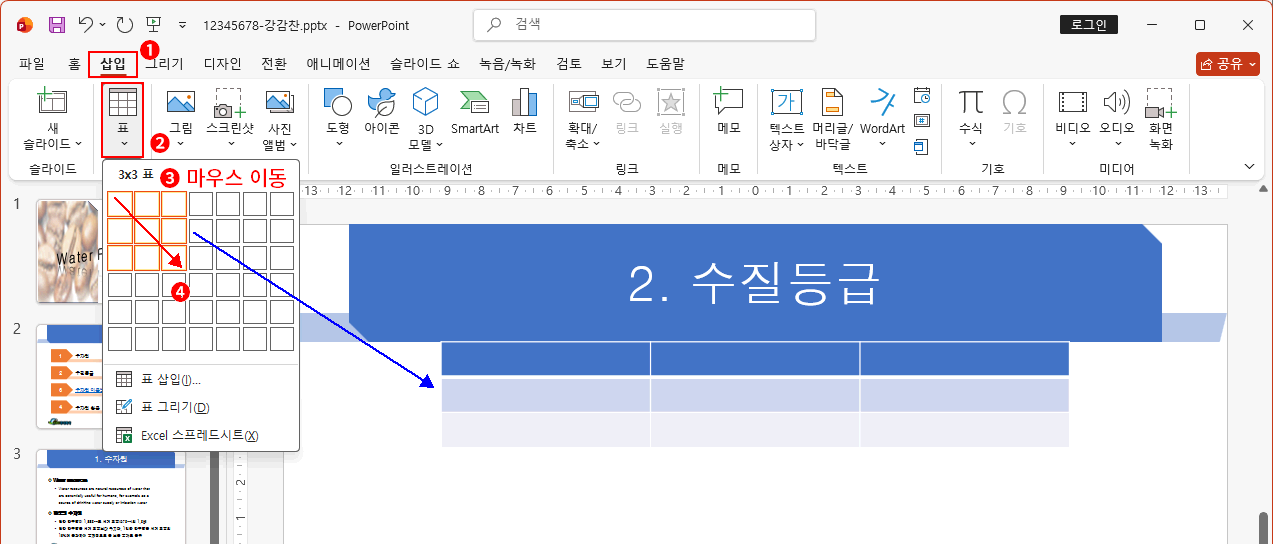This screenshot has width=1273, height=544.
Task: Click the date and time icon
Action: coord(922,96)
